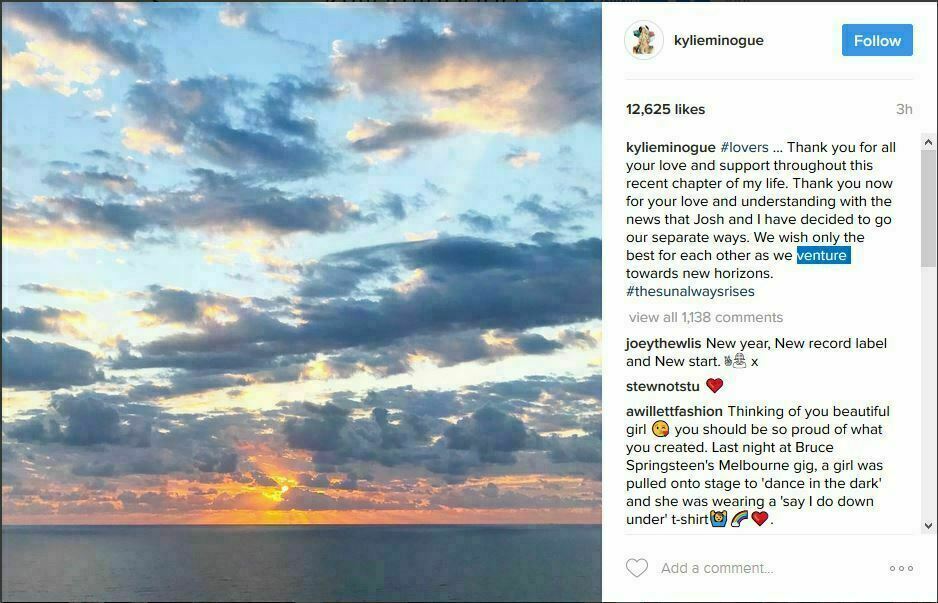Screen dimensions: 938x603
Task: Visit joeythewlis commenter profile
Action: pos(664,343)
